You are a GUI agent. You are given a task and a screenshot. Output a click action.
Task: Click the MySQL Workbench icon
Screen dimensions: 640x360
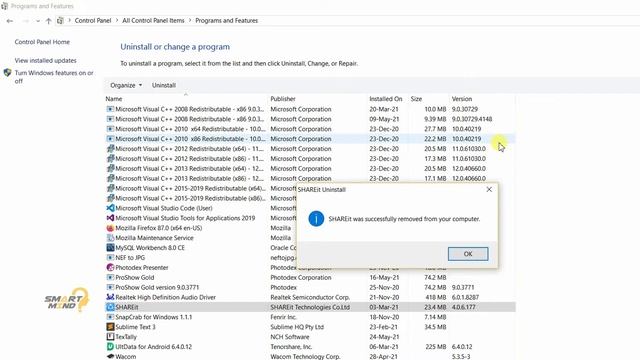coord(110,247)
